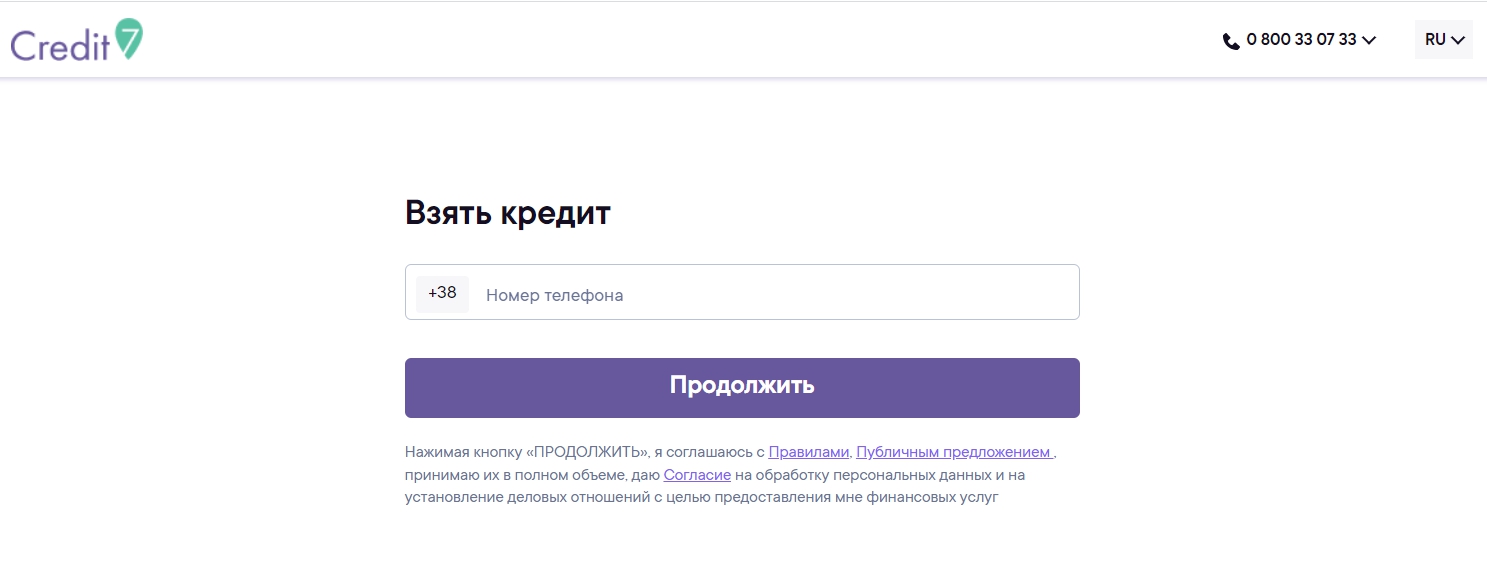Viewport: 1487px width, 562px height.
Task: Open the Согласие consent link
Action: (x=697, y=475)
